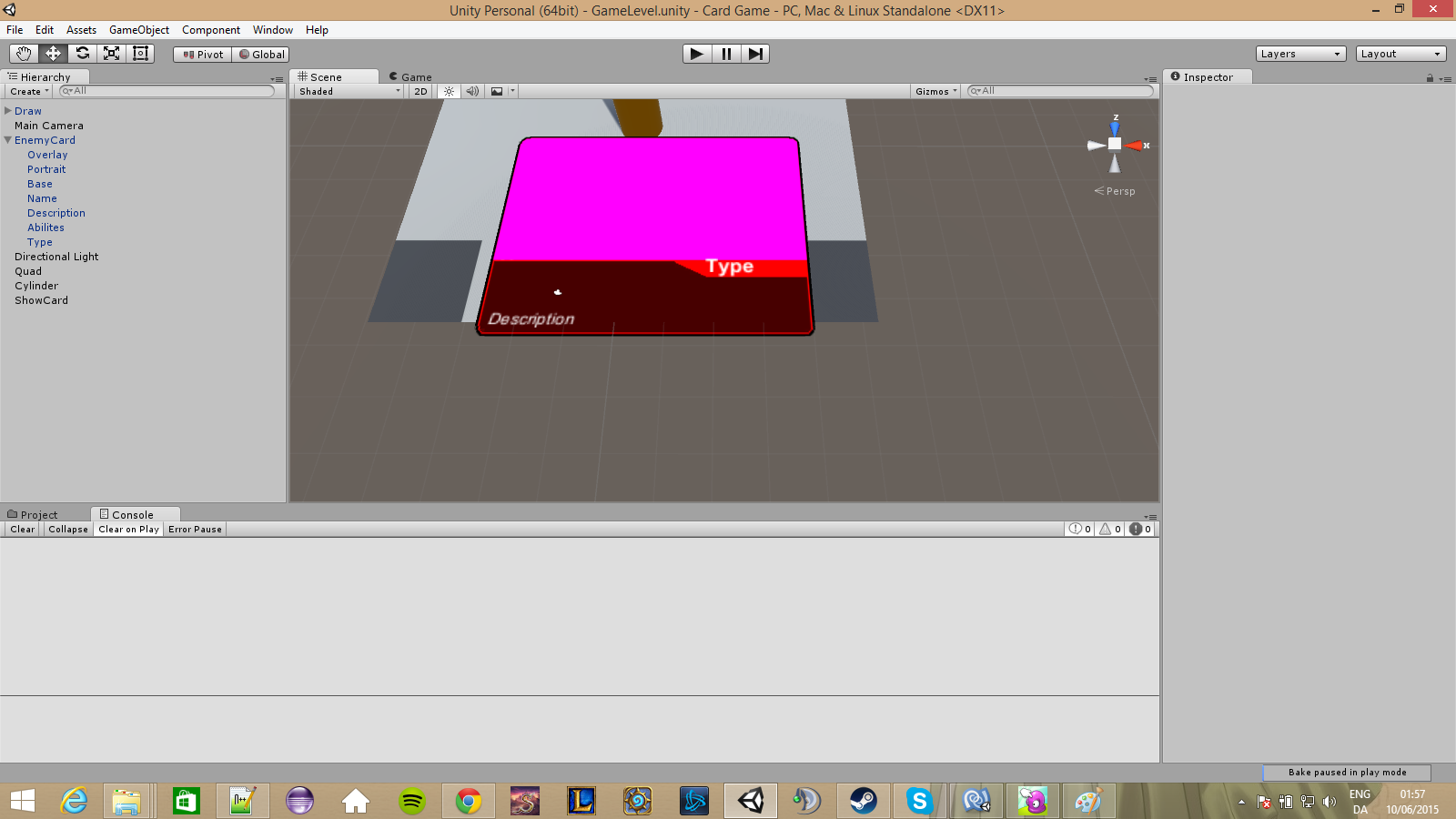1456x819 pixels.
Task: Click red X axis gizmo cone
Action: (1135, 146)
